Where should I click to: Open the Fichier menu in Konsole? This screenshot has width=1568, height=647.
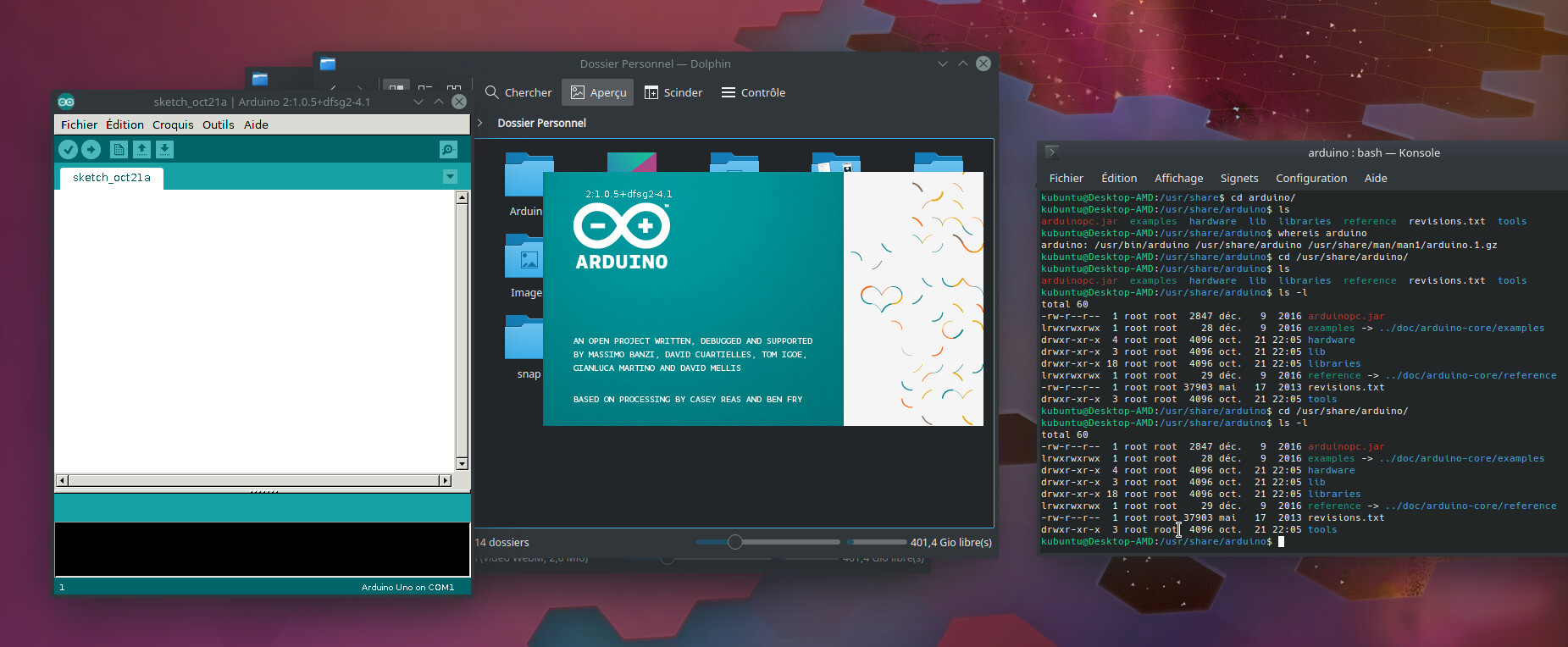tap(1066, 178)
